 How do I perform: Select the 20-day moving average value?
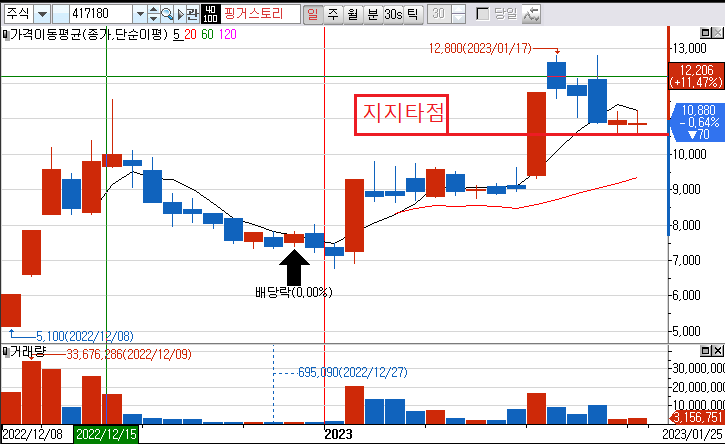point(190,35)
